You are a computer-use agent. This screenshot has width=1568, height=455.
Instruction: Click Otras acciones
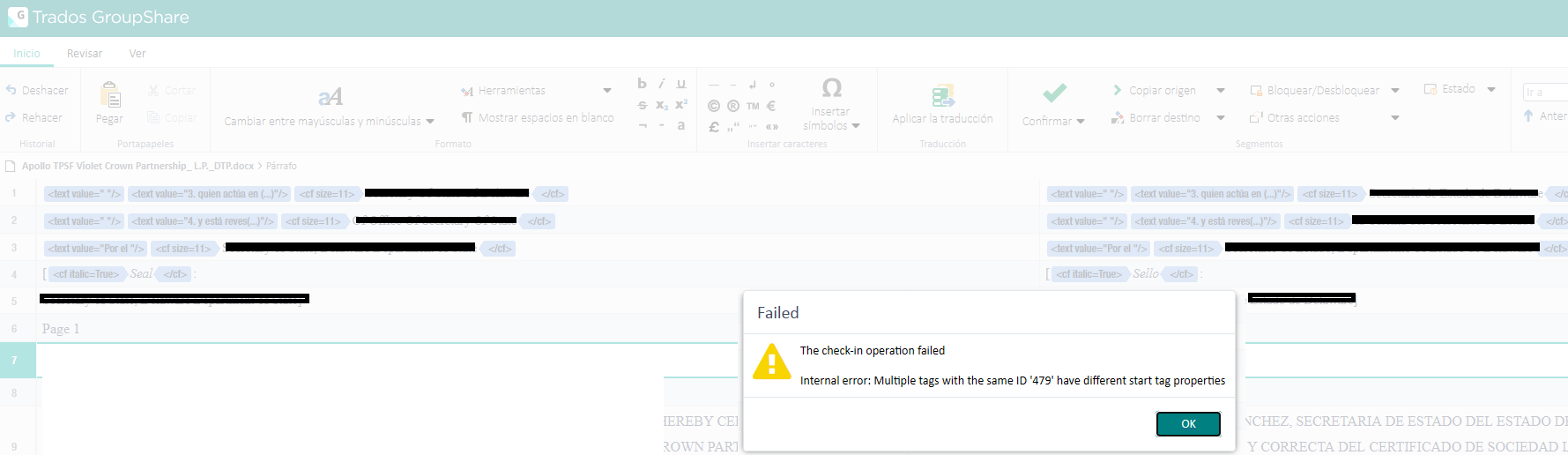(x=1295, y=117)
